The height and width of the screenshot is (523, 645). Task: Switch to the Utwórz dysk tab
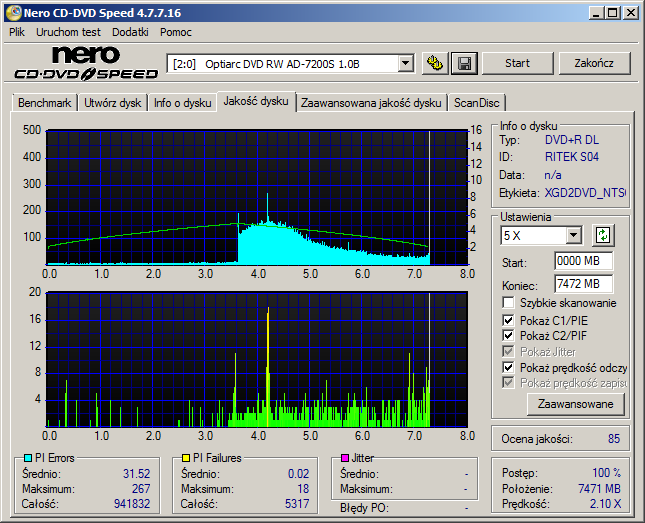coord(113,103)
